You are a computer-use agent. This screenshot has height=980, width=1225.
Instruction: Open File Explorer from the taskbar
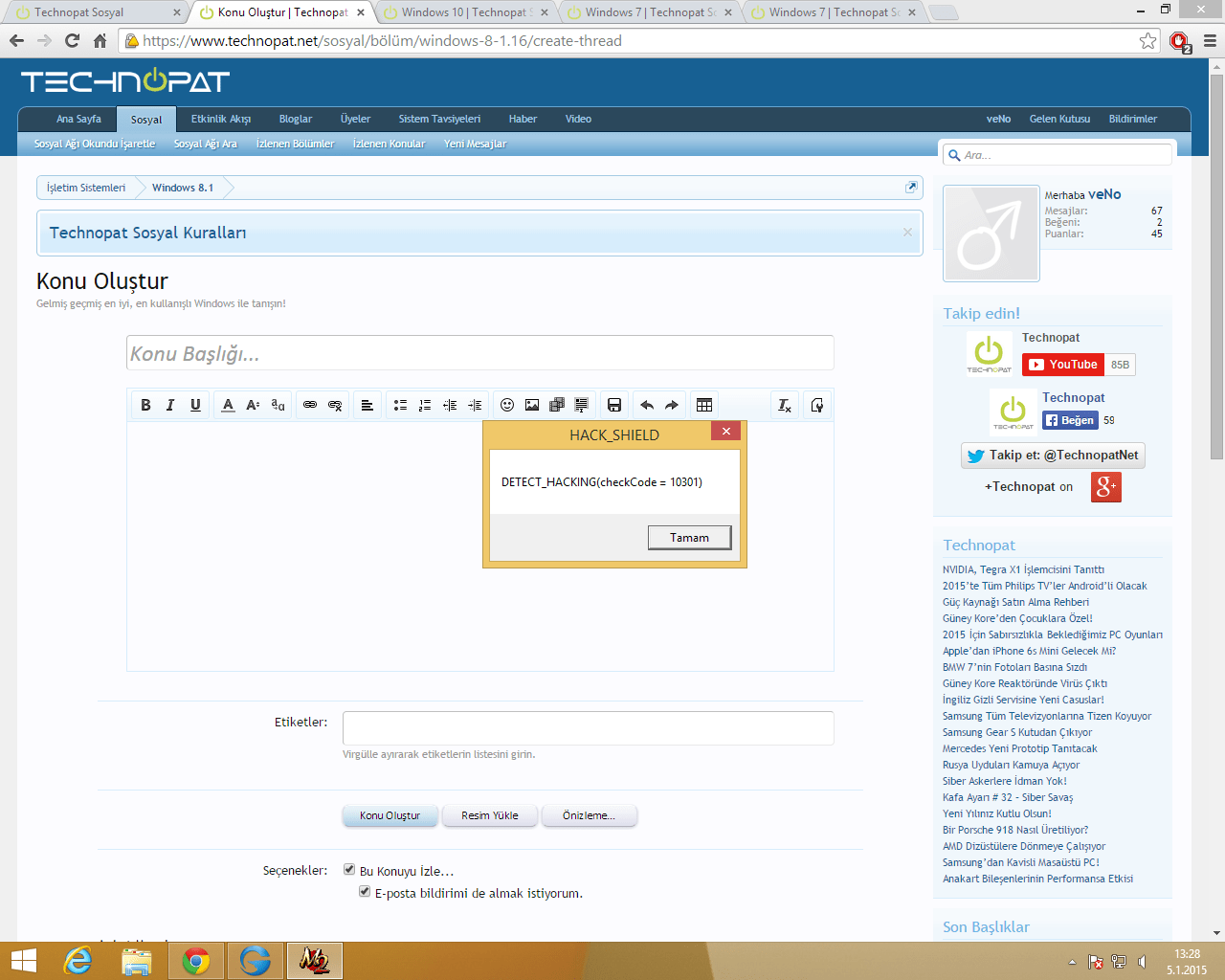137,961
